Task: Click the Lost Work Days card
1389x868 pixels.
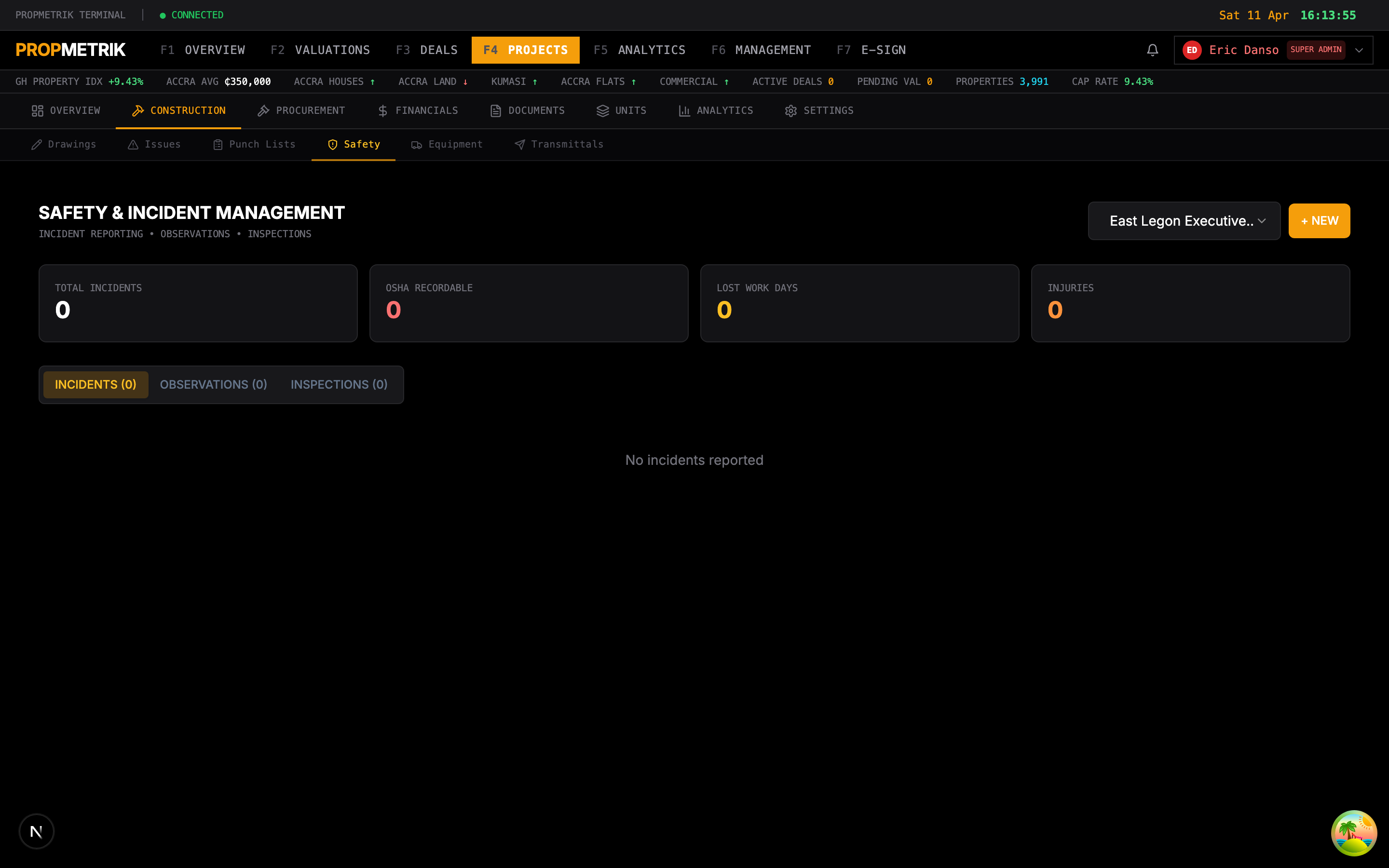Action: click(x=860, y=303)
